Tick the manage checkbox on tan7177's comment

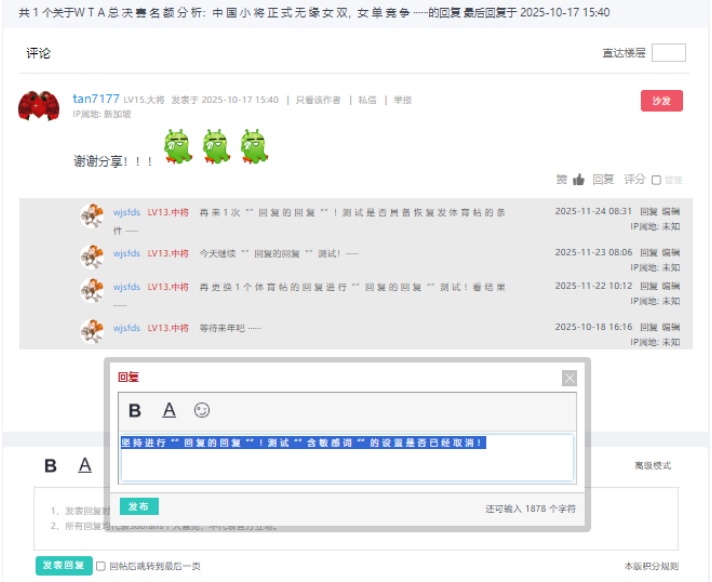pos(656,180)
